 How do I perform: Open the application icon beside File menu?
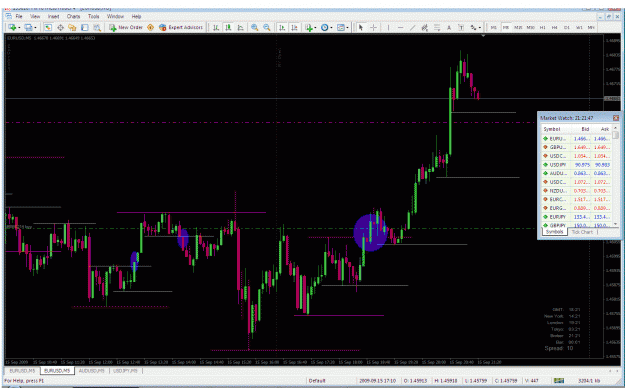(x=8, y=16)
